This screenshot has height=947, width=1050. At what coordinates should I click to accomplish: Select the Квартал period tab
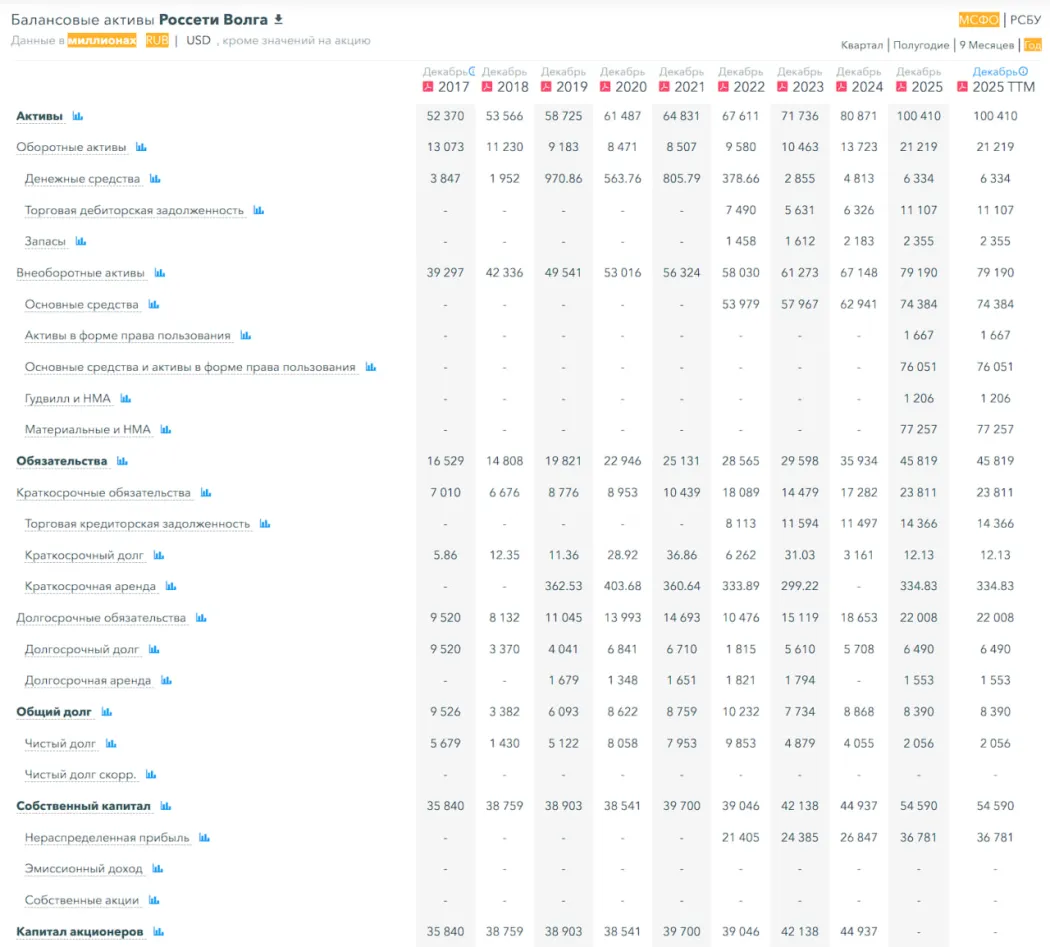(861, 45)
